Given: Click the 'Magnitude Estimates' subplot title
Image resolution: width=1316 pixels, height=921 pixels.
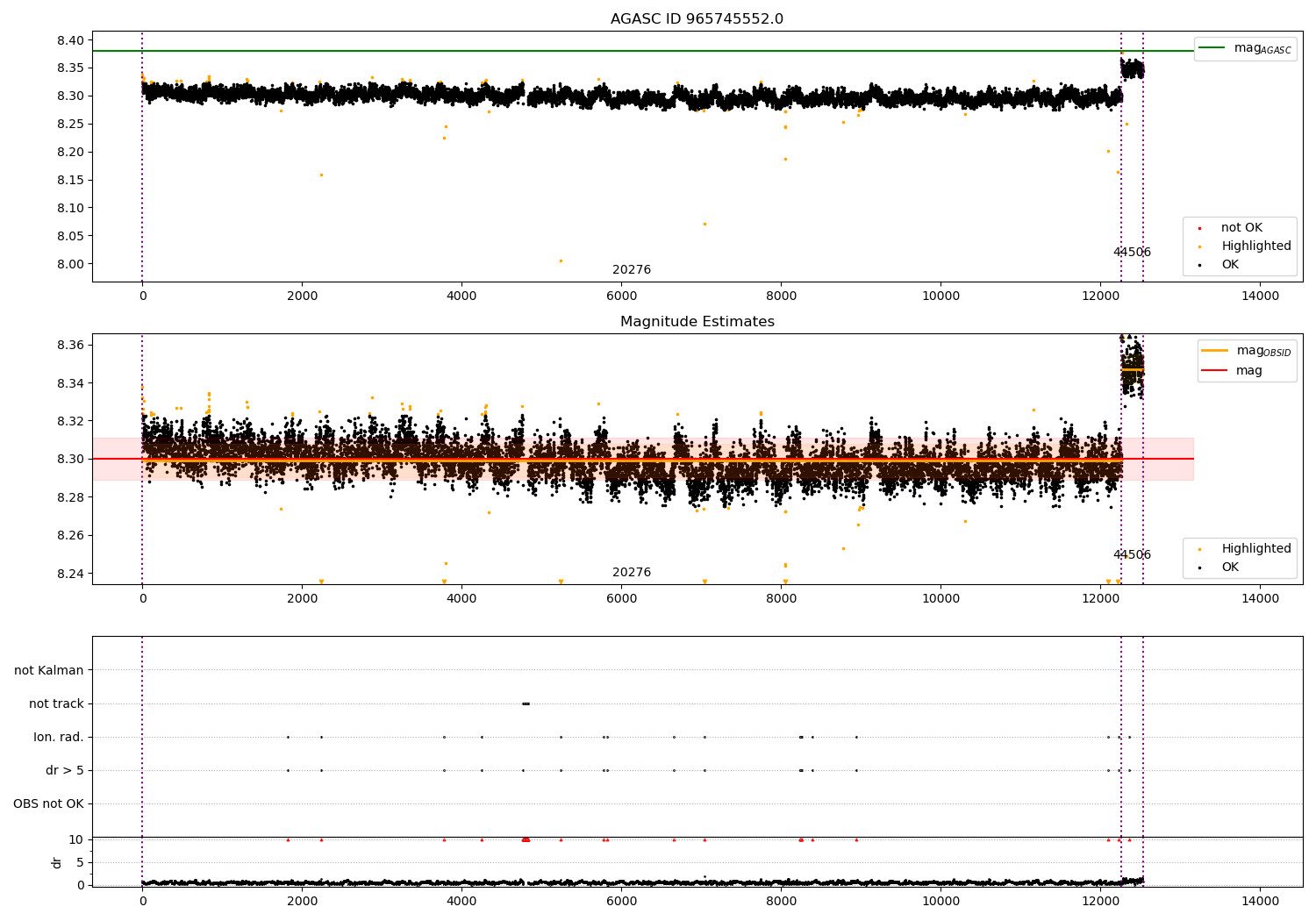Looking at the screenshot, I should point(697,322).
